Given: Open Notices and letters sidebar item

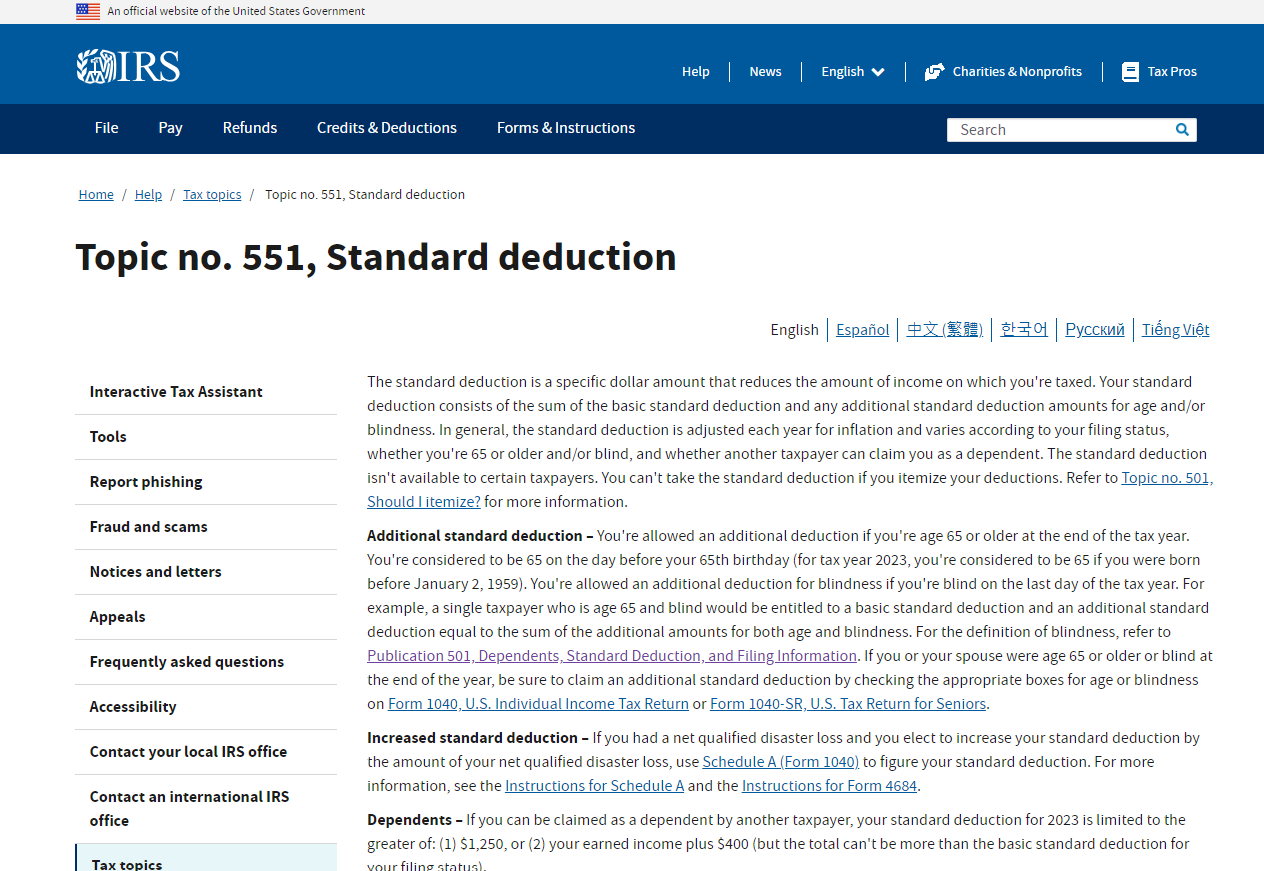Looking at the screenshot, I should 206,572.
